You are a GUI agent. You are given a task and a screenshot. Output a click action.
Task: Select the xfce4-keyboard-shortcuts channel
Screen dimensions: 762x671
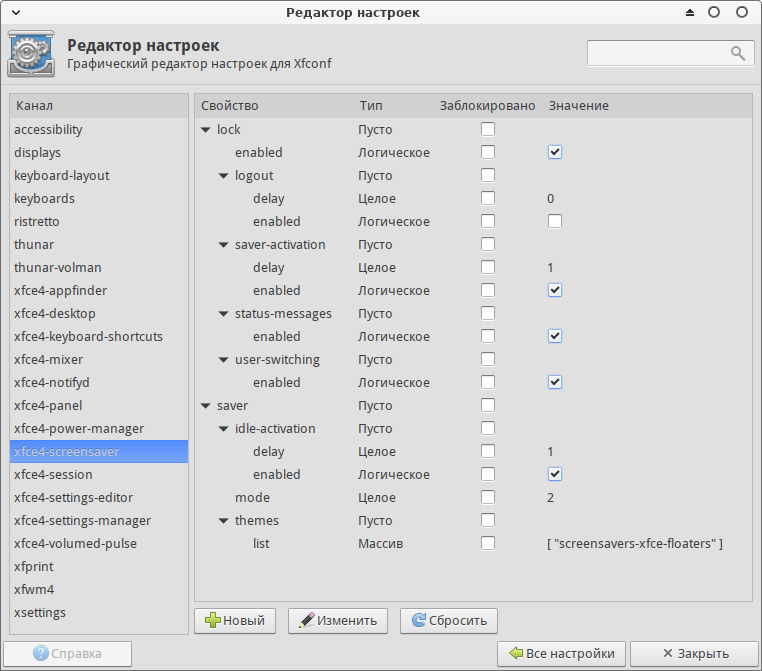(99, 337)
